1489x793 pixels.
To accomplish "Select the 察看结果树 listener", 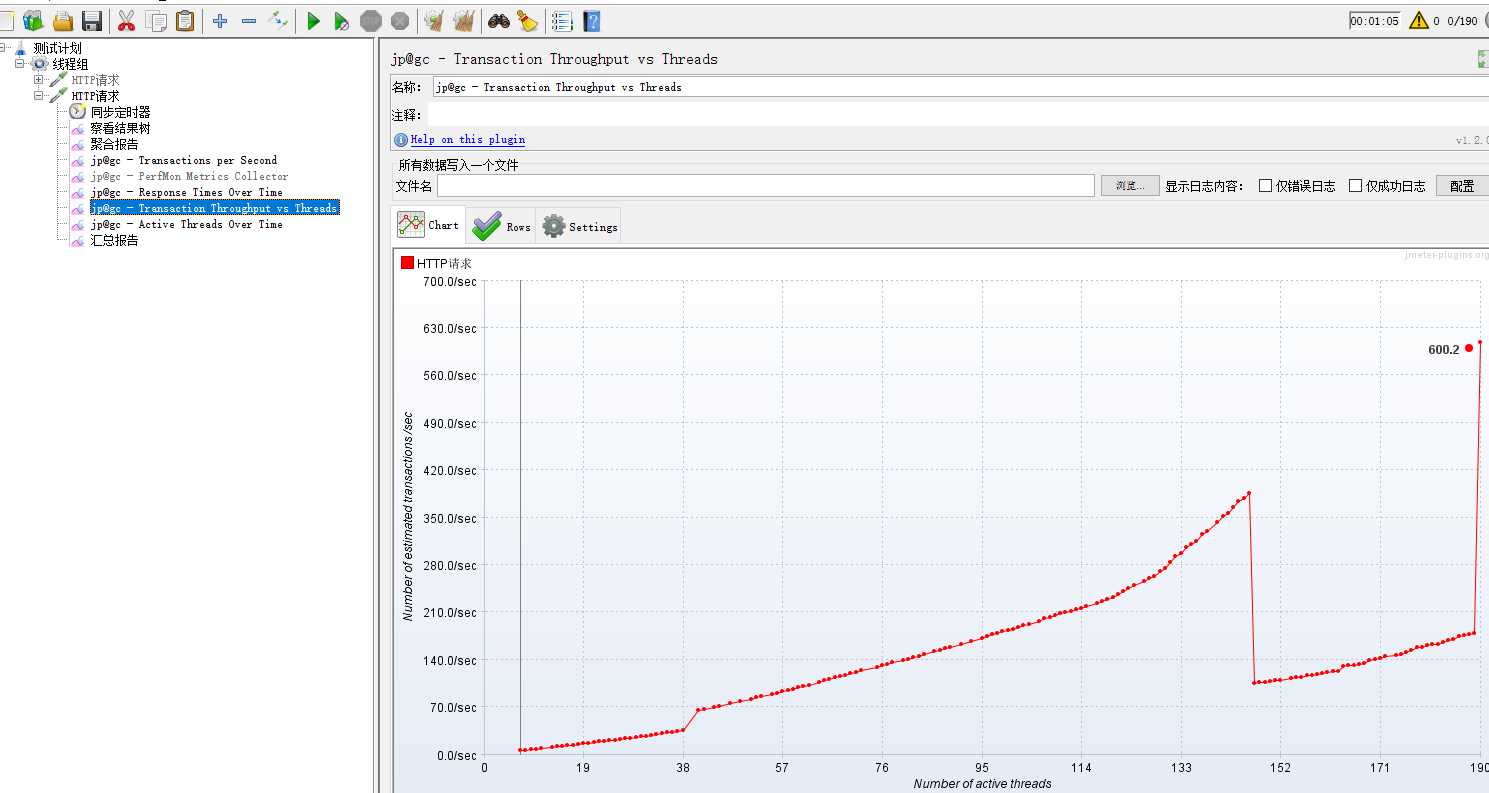I will [x=120, y=128].
